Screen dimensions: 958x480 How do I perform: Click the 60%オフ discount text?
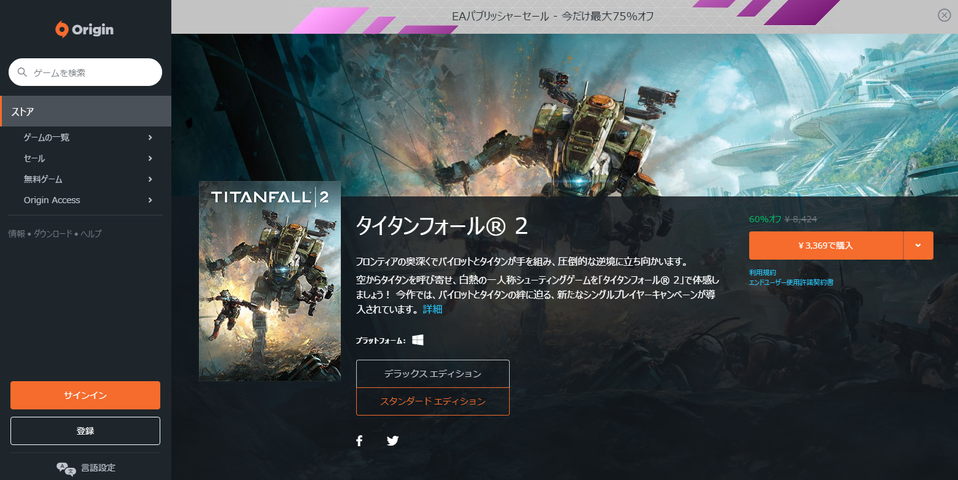[x=765, y=219]
